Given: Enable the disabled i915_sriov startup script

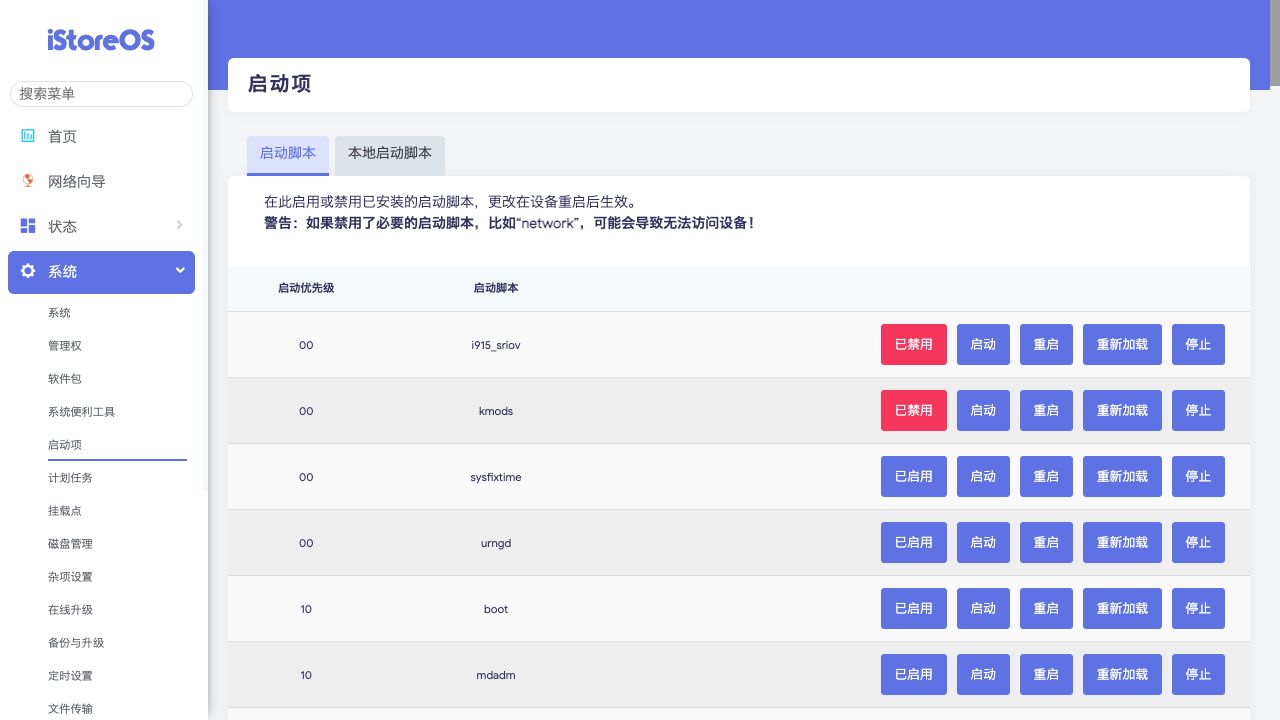Looking at the screenshot, I should point(913,345).
